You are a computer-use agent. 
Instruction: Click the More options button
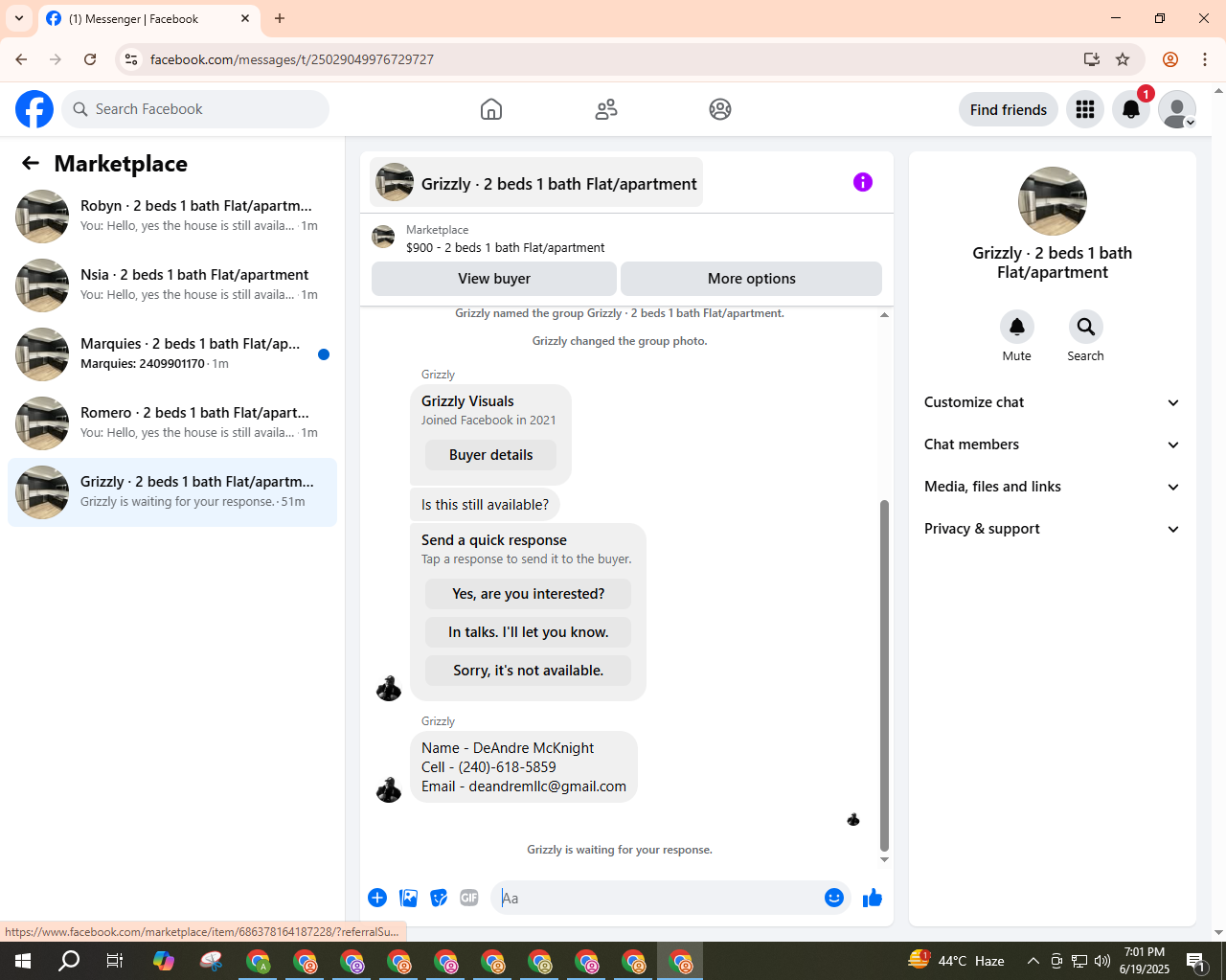pos(752,279)
